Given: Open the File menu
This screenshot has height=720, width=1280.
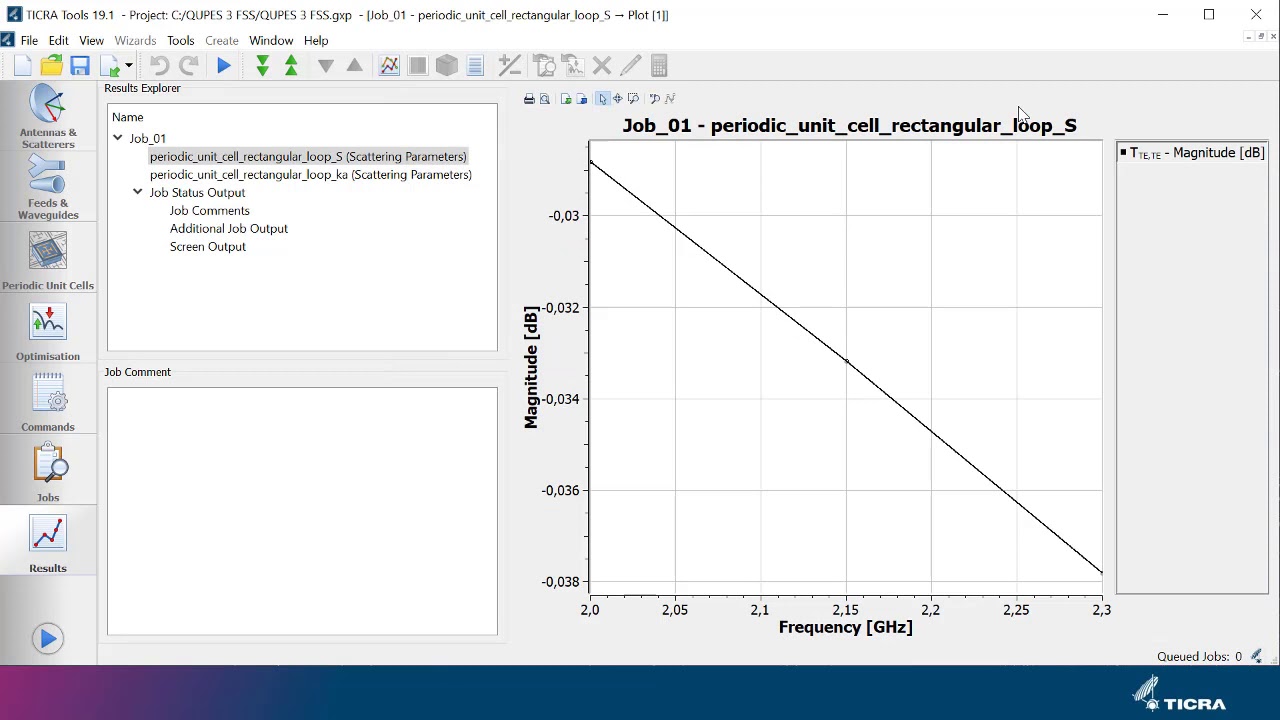Looking at the screenshot, I should tap(29, 41).
